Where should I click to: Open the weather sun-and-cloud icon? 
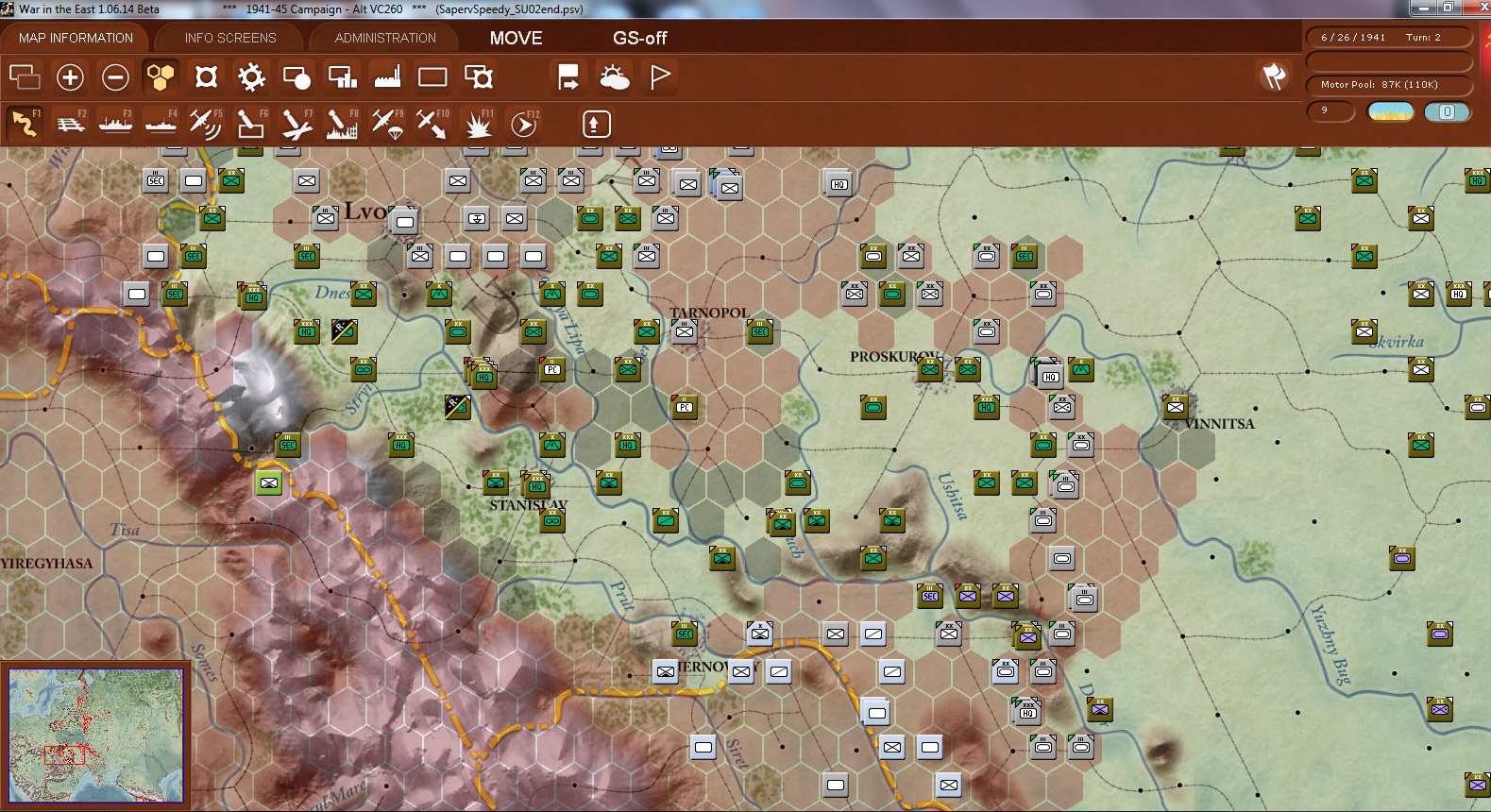(x=615, y=77)
